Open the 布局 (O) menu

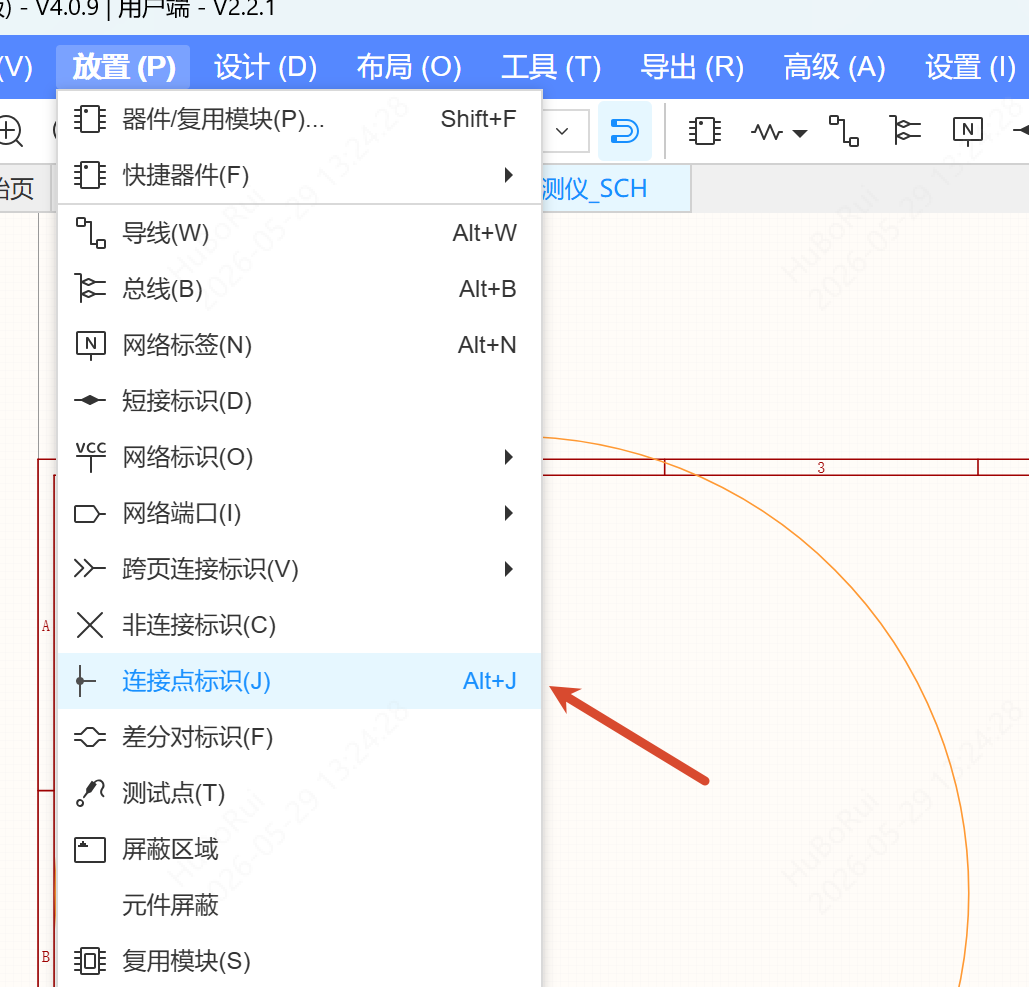coord(409,67)
